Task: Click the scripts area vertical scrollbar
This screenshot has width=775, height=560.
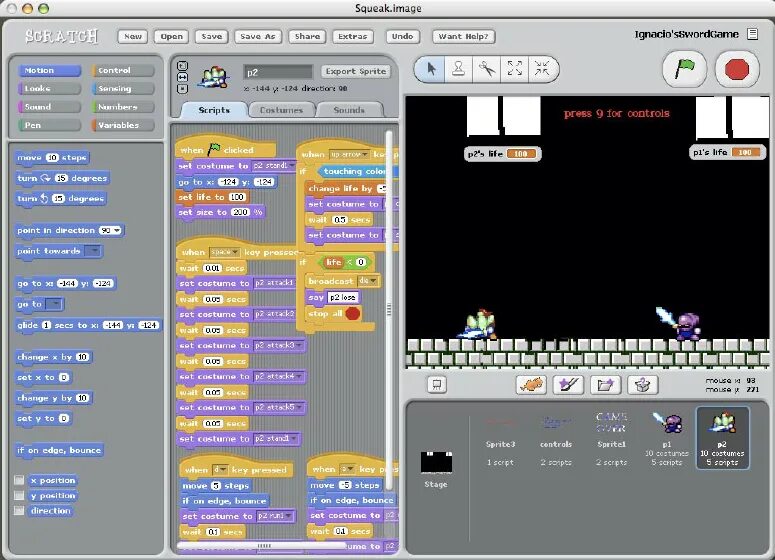Action: 389,309
